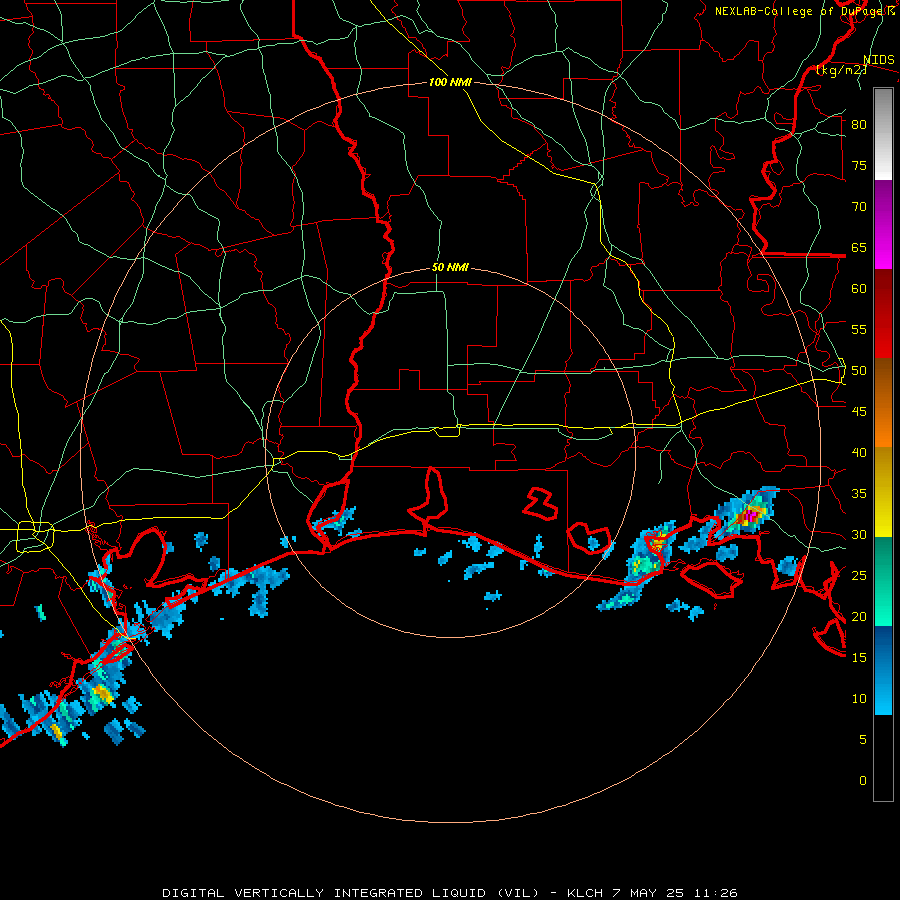Click the white-gray segment of the VIL color bar
This screenshot has height=900, width=900.
click(x=883, y=134)
